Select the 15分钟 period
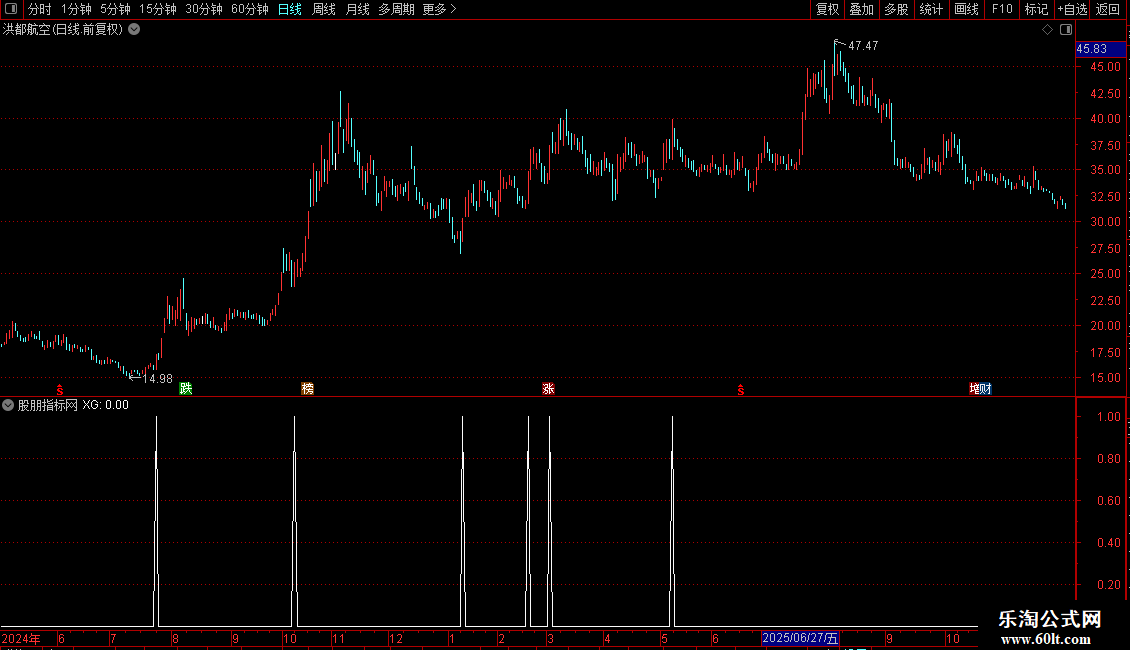1130x650 pixels. point(157,9)
